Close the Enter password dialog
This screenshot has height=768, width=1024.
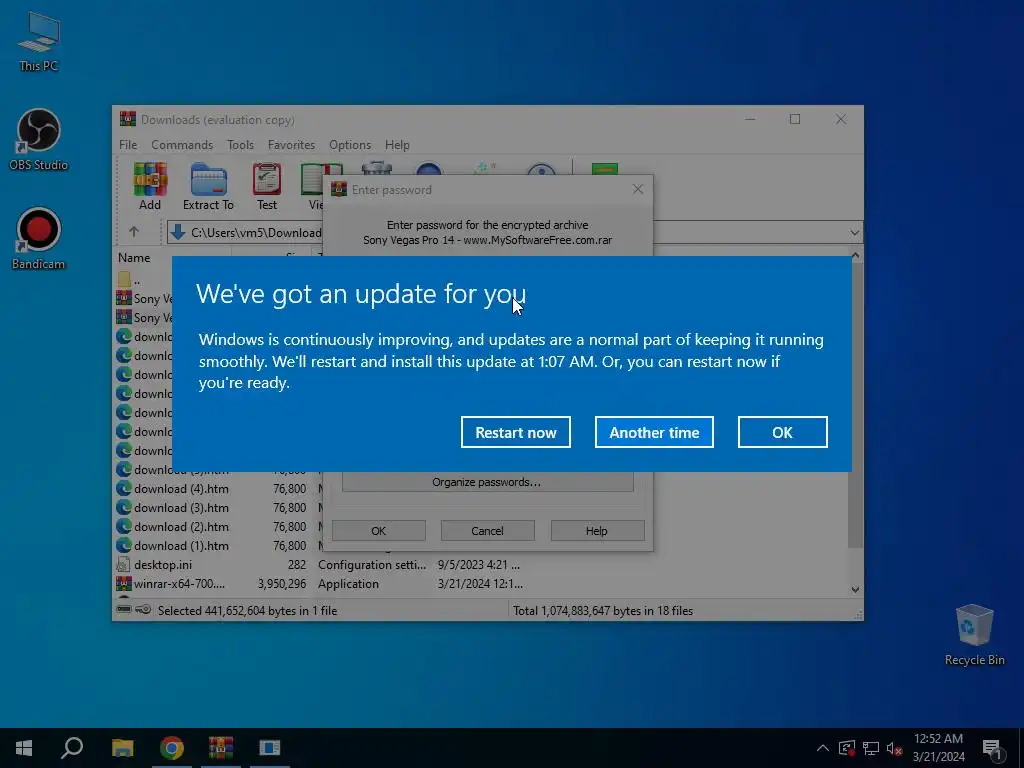pos(638,189)
